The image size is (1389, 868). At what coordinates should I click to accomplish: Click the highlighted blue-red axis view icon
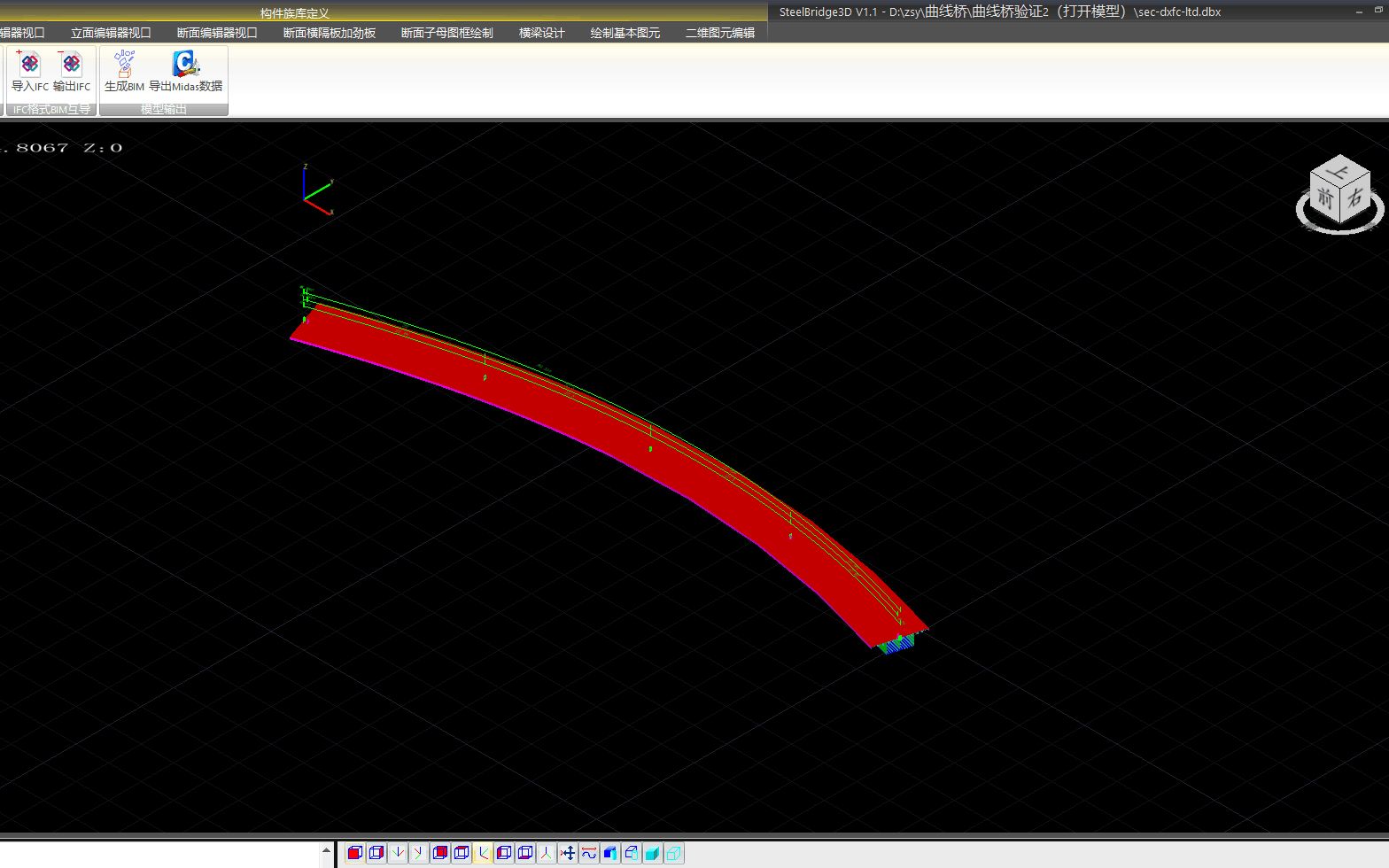(x=483, y=853)
